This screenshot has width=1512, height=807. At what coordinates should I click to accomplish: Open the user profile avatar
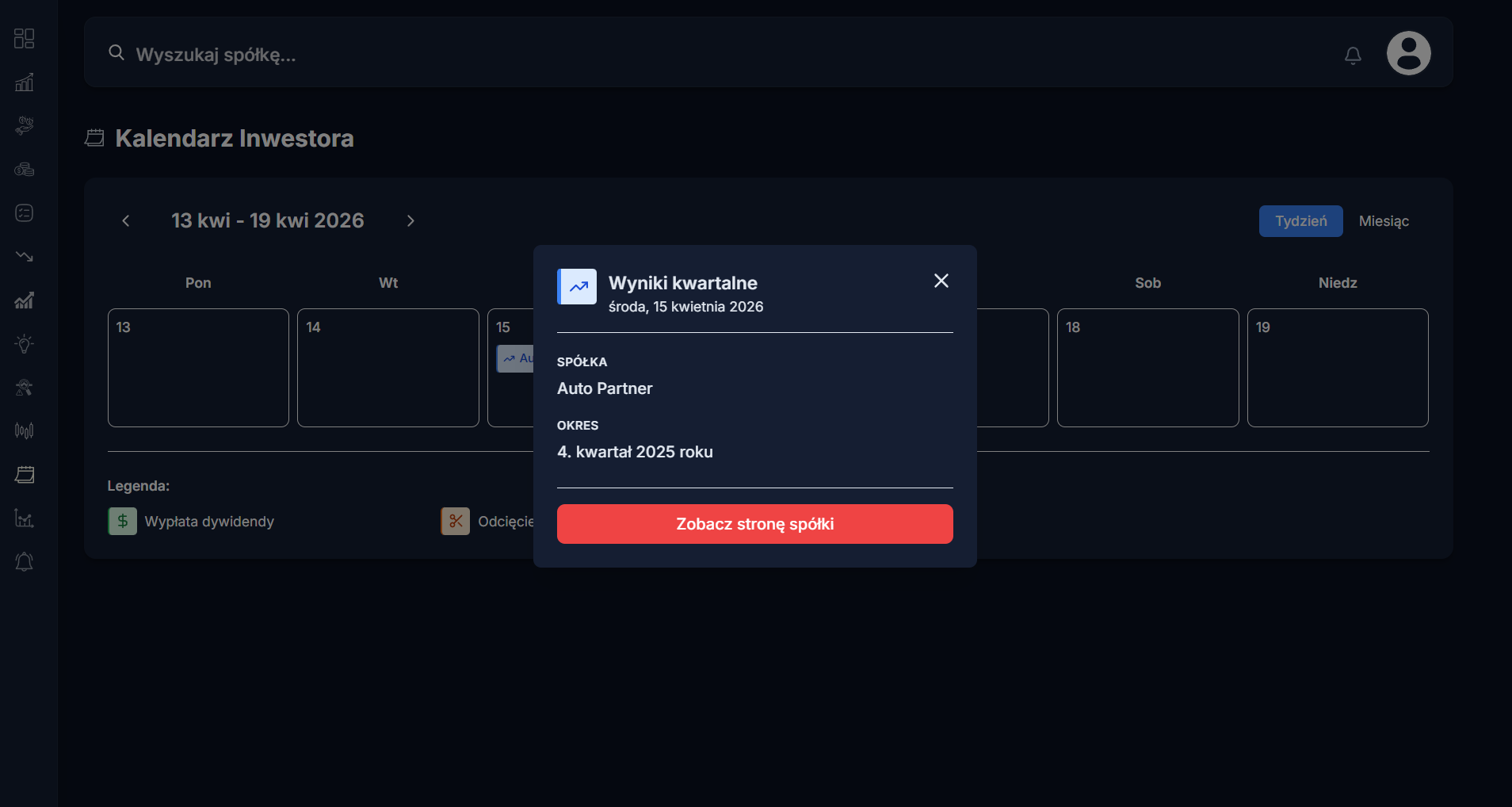[x=1408, y=53]
